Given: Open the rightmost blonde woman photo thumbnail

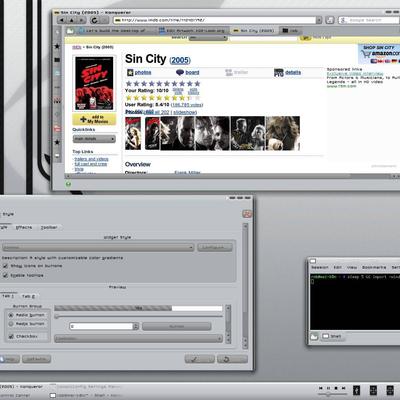Looking at the screenshot, I should coord(283,133).
